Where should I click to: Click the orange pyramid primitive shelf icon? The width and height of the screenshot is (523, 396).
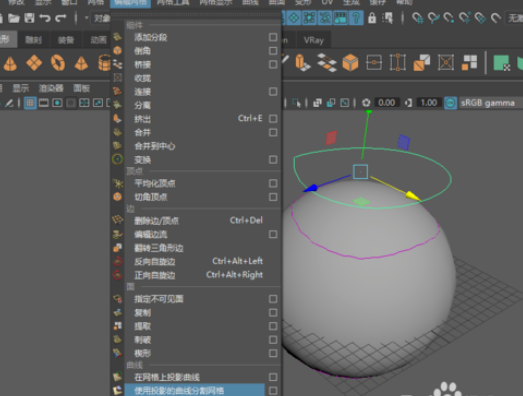point(81,63)
